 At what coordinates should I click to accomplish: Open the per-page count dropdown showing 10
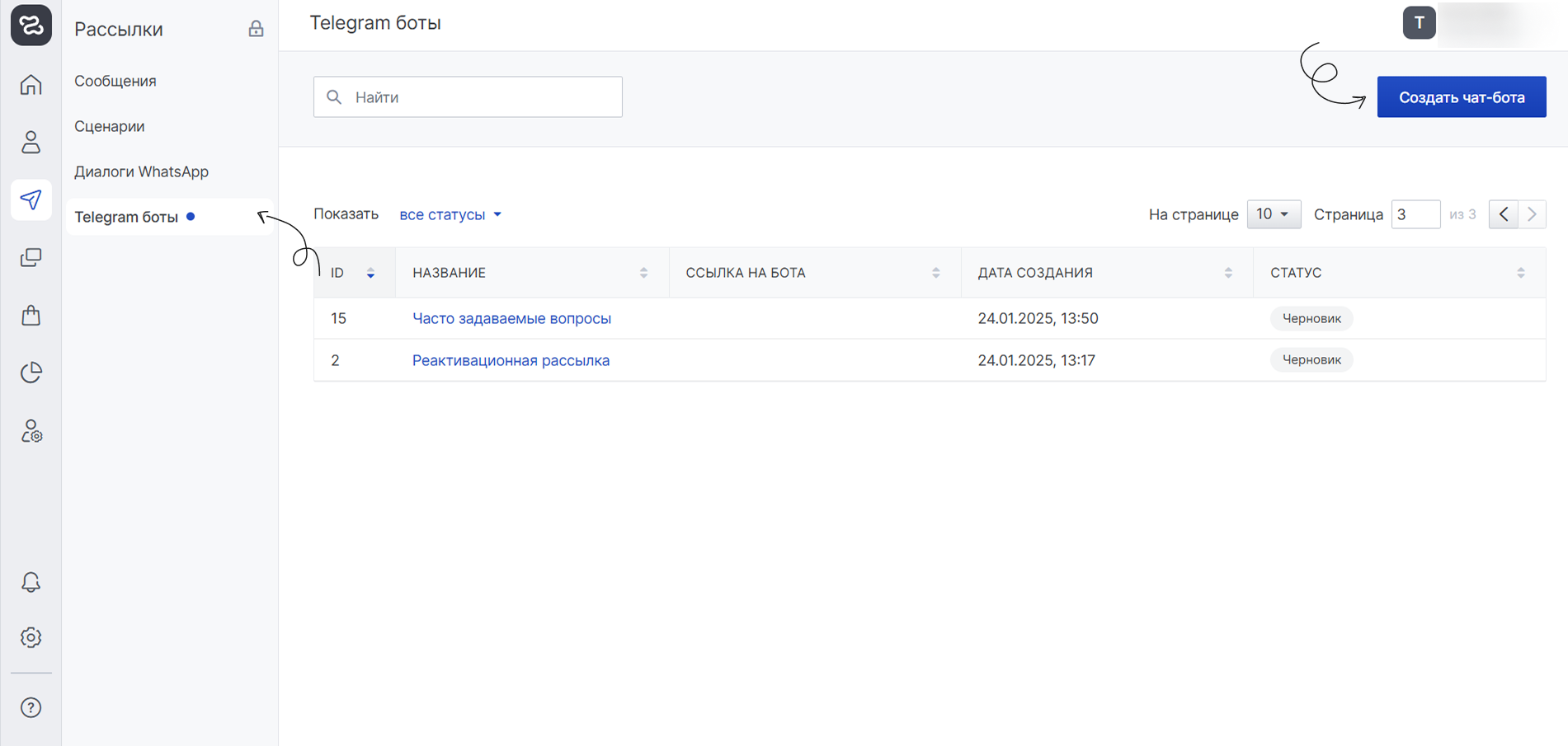(x=1273, y=214)
